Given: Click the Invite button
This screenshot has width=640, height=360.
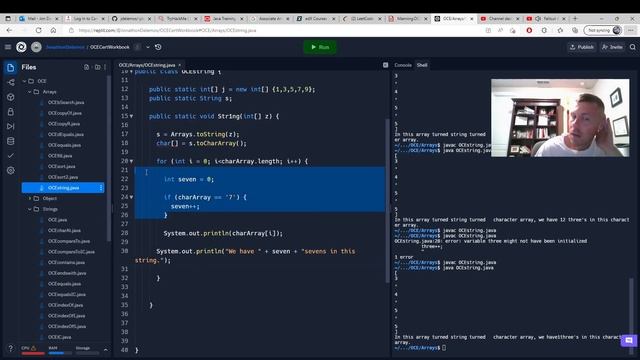Looking at the screenshot, I should coord(612,47).
